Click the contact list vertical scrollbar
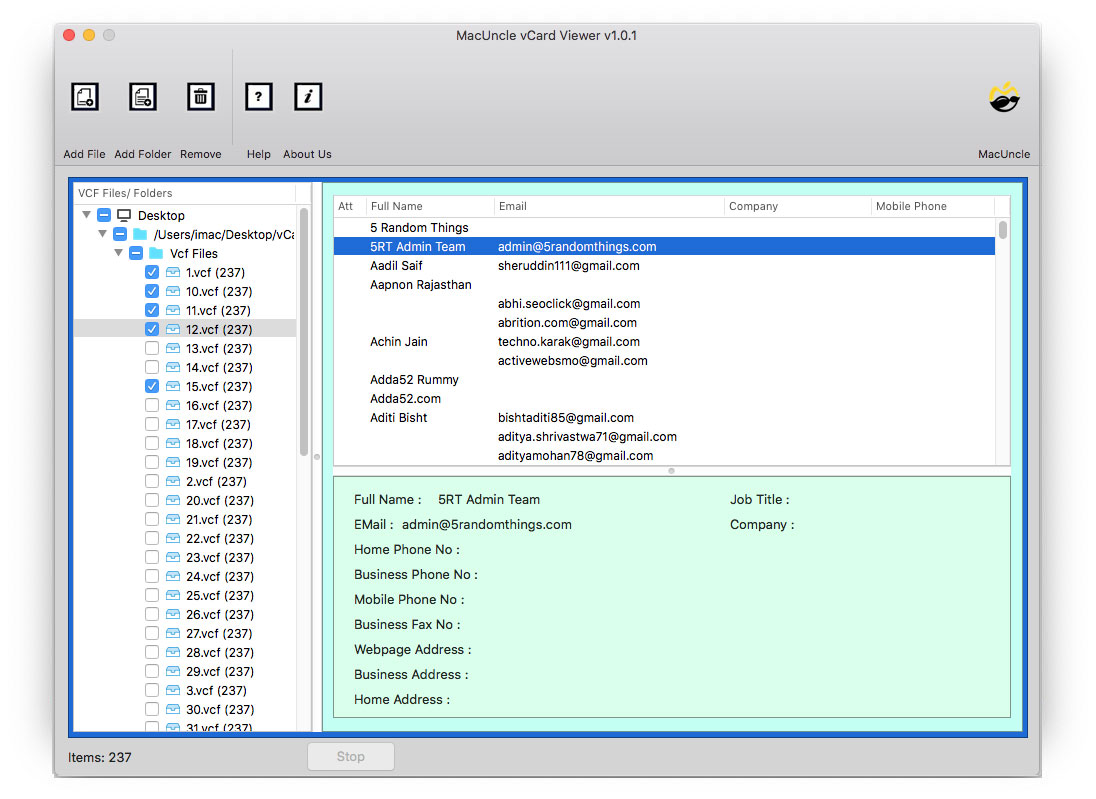The image size is (1096, 799). (1003, 230)
